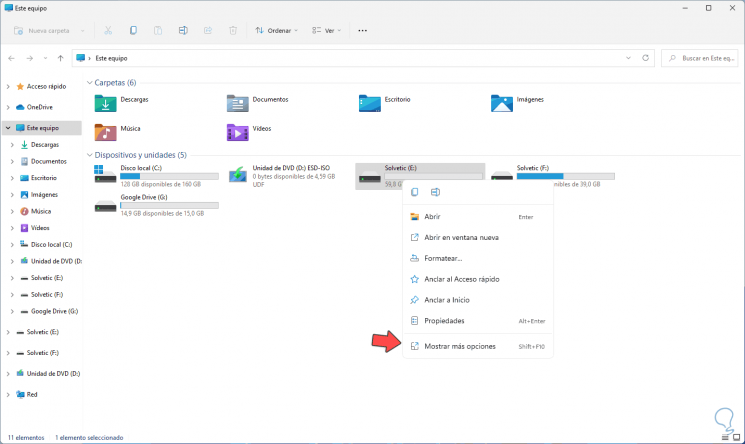Select Documentos in sidebar tree

click(x=48, y=161)
